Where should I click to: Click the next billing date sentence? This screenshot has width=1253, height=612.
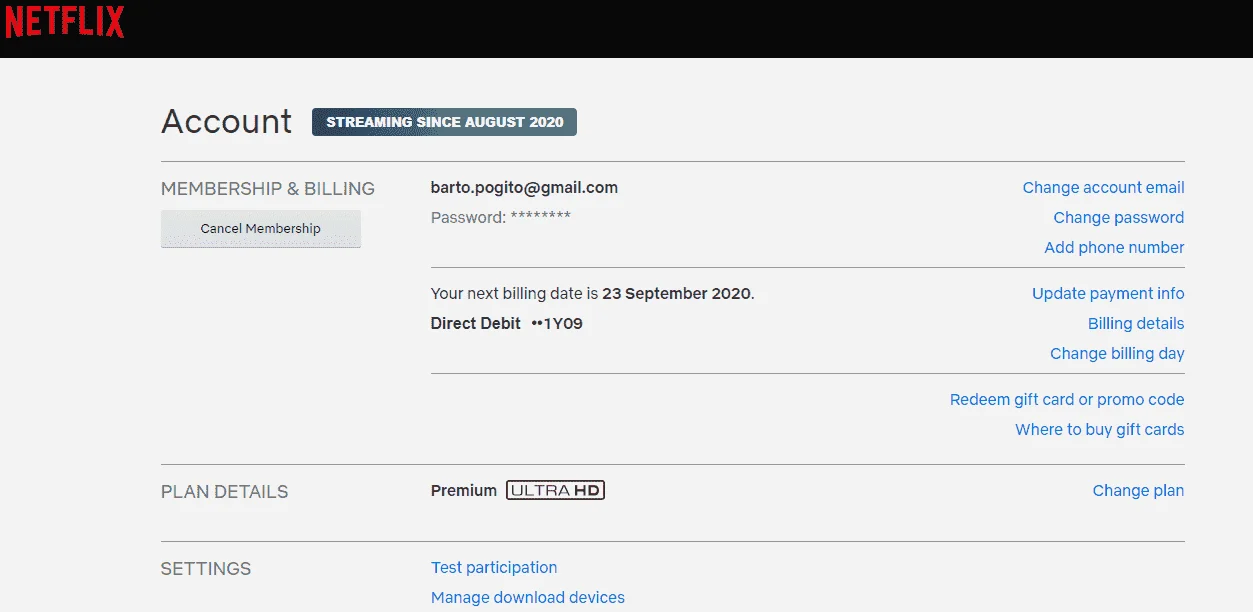pos(592,294)
